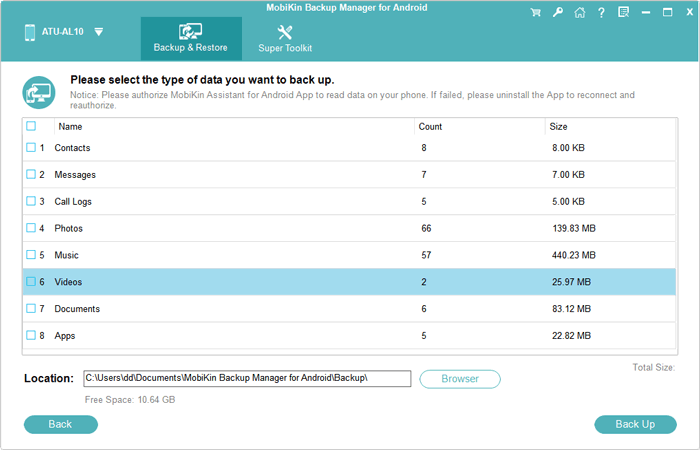
Task: Sort list by Count column header
Action: click(x=430, y=127)
